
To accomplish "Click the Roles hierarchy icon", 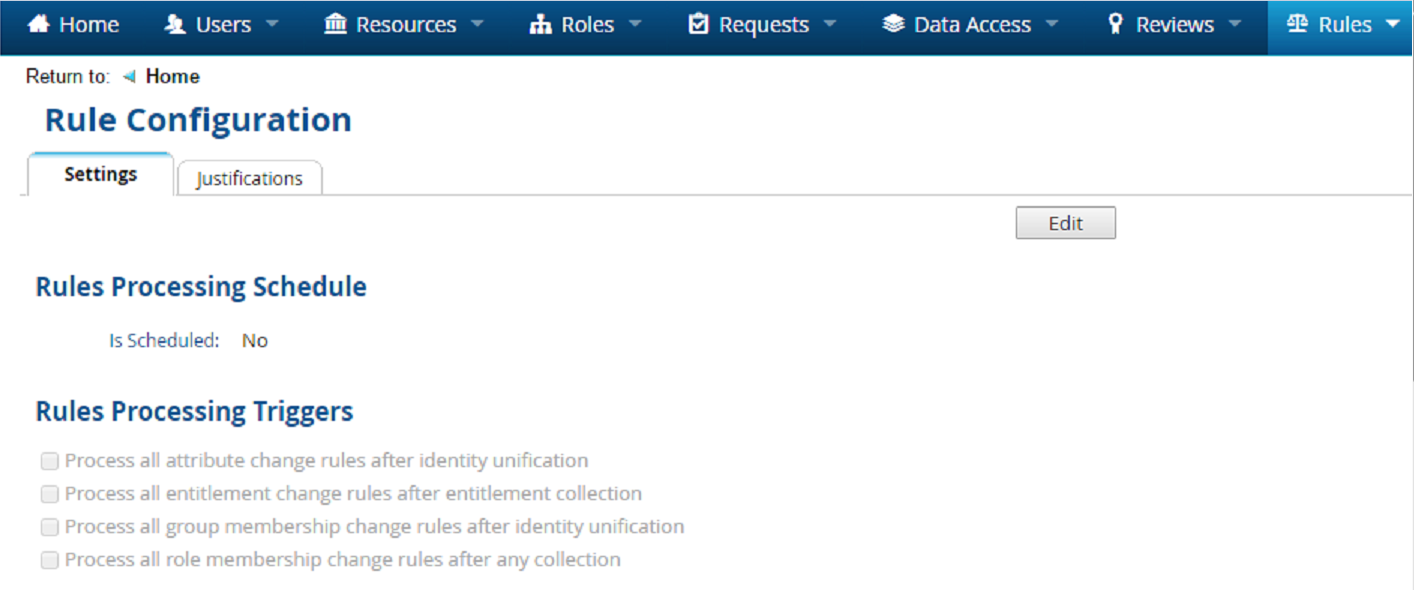I will point(540,25).
